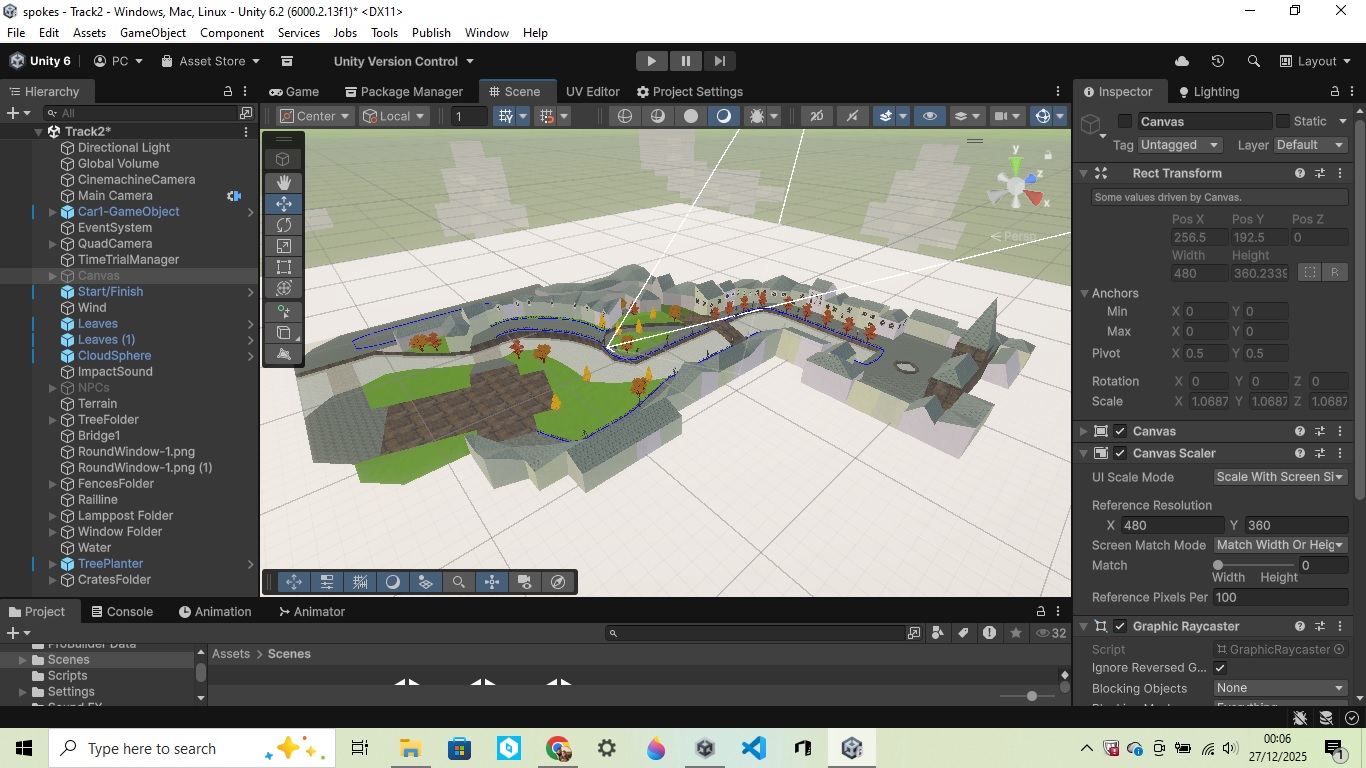Select Main Camera in Hierarchy
The width and height of the screenshot is (1366, 768).
tap(115, 196)
